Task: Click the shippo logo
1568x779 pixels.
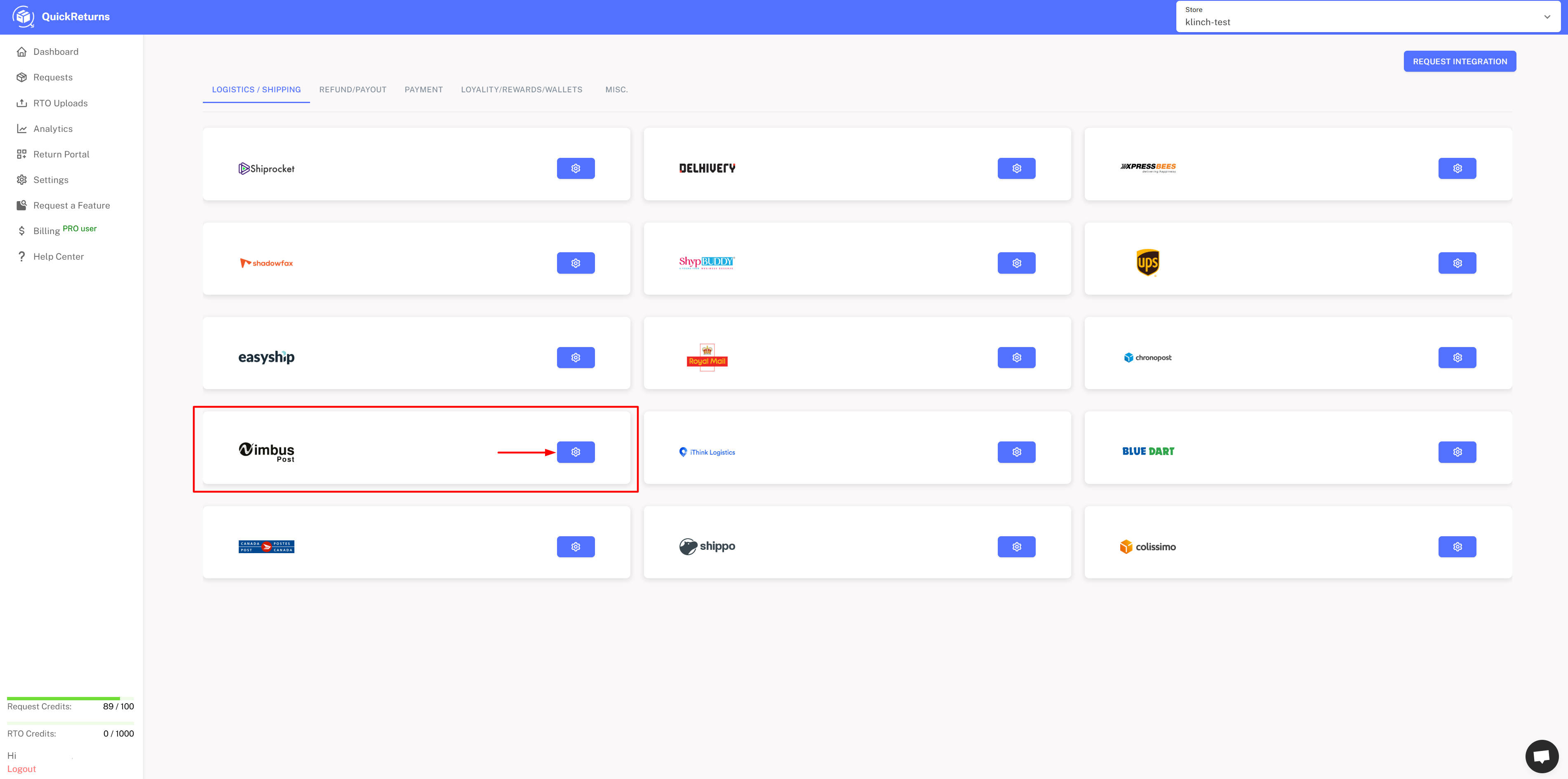Action: pos(707,546)
